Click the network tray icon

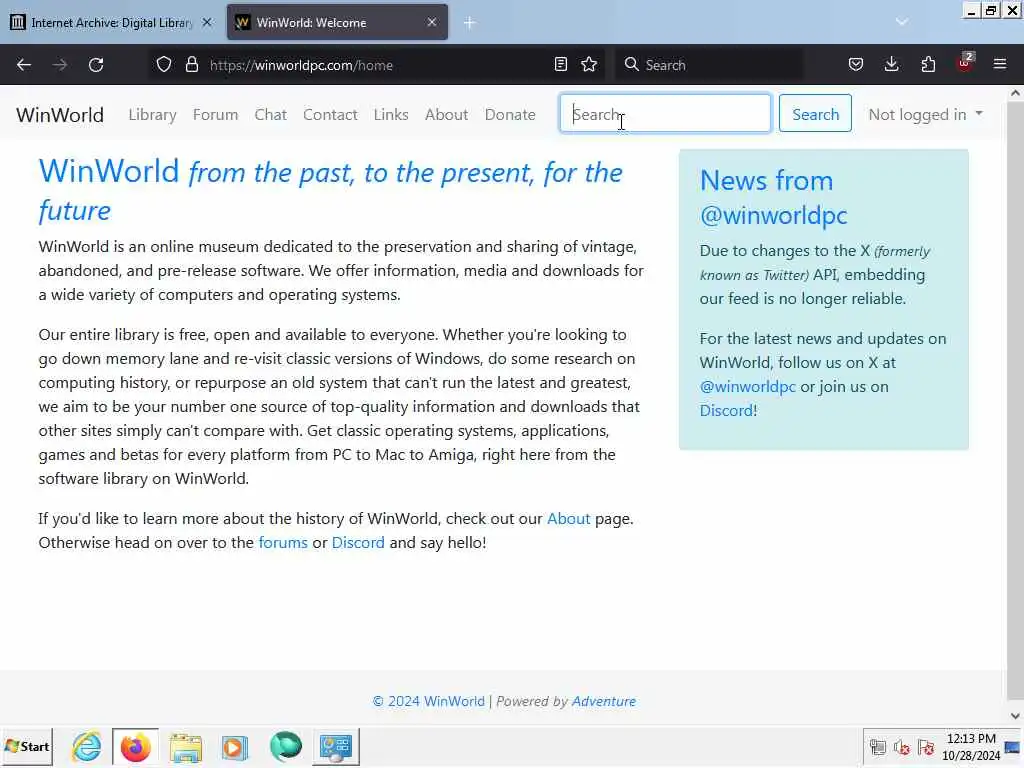pos(878,746)
